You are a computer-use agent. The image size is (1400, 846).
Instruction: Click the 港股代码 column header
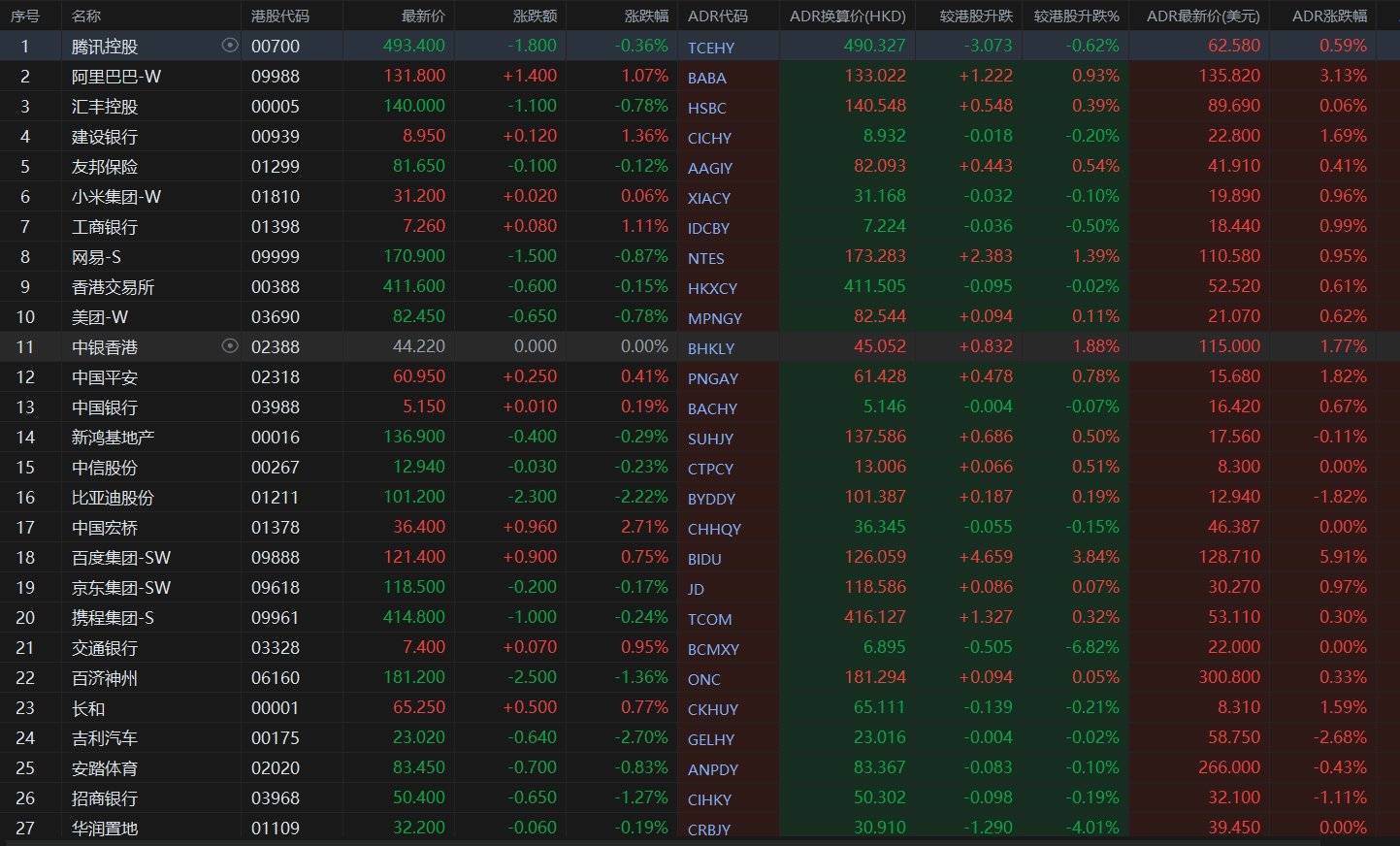click(x=279, y=16)
